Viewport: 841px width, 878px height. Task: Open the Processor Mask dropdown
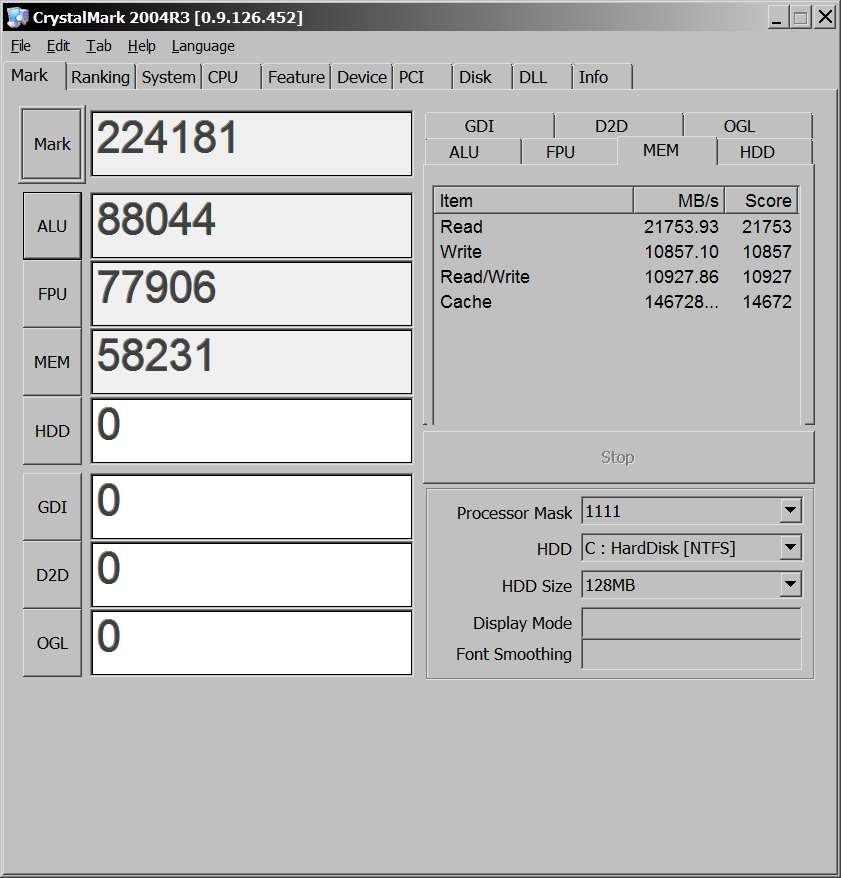[790, 511]
